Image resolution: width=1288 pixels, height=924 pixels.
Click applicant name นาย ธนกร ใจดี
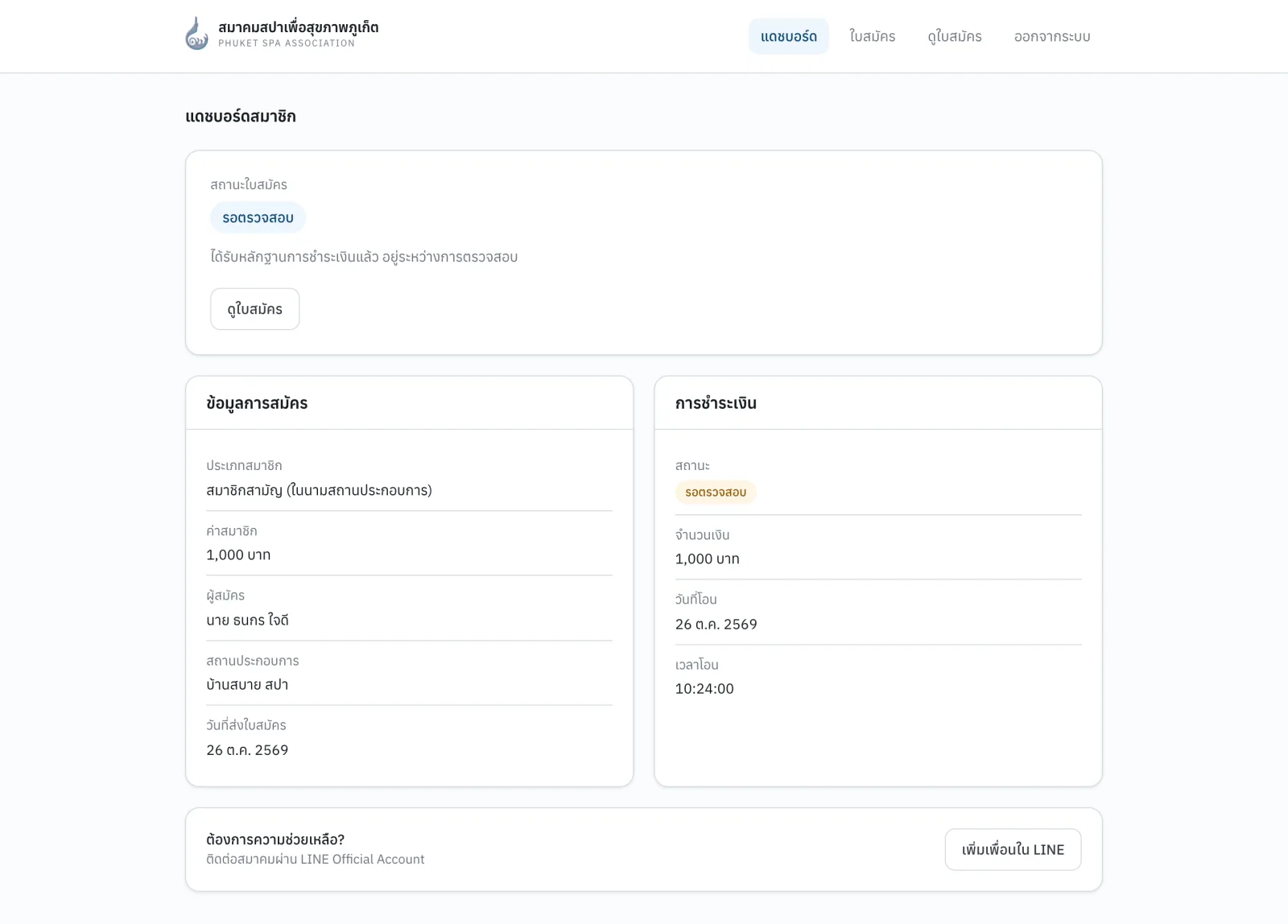click(247, 620)
